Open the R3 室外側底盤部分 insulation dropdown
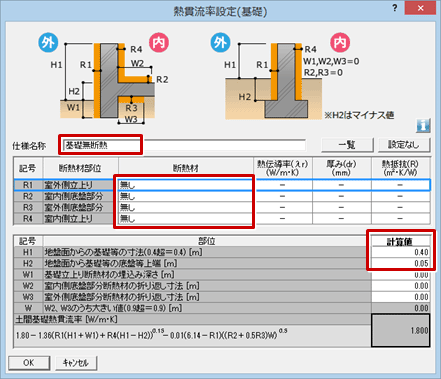Image resolution: width=441 pixels, height=379 pixels. [x=185, y=207]
